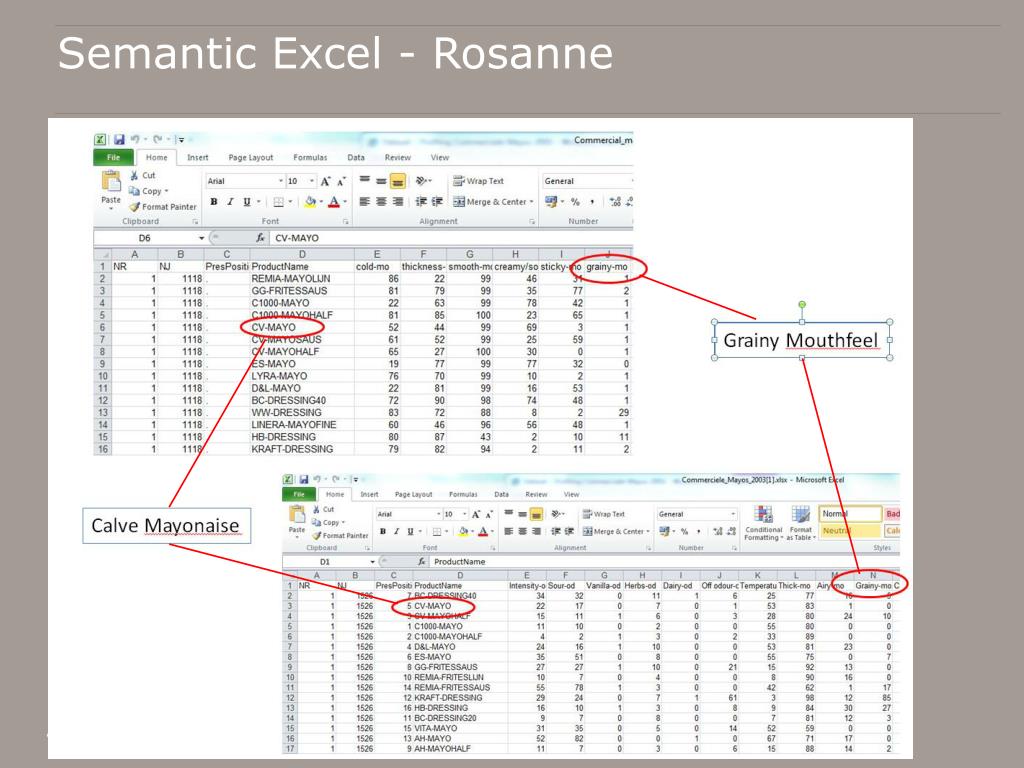Toggle Wrap Text in upper Excel window
Image resolution: width=1024 pixels, height=768 pixels.
point(479,181)
